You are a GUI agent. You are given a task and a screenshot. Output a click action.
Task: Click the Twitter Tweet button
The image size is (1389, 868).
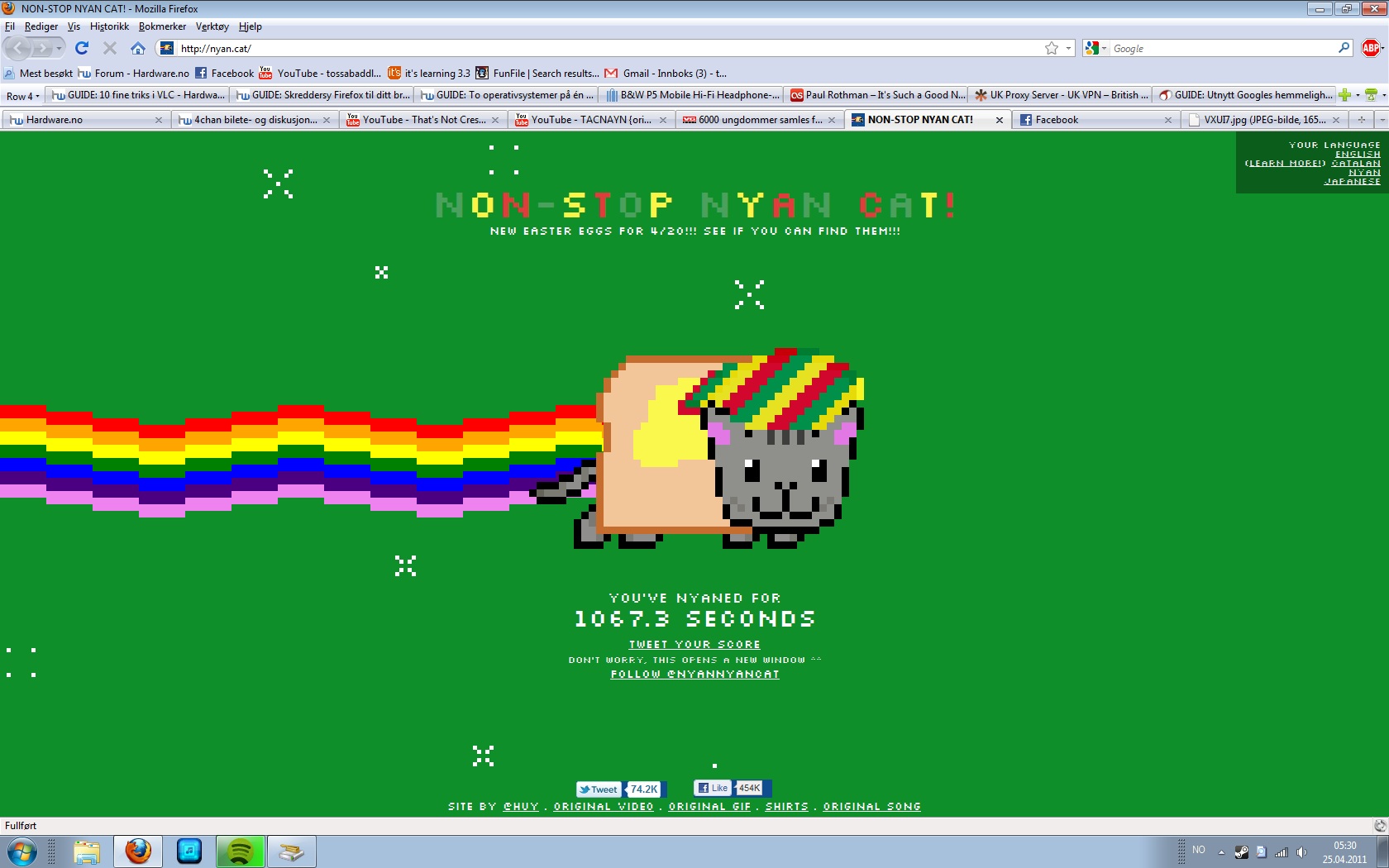click(x=599, y=789)
